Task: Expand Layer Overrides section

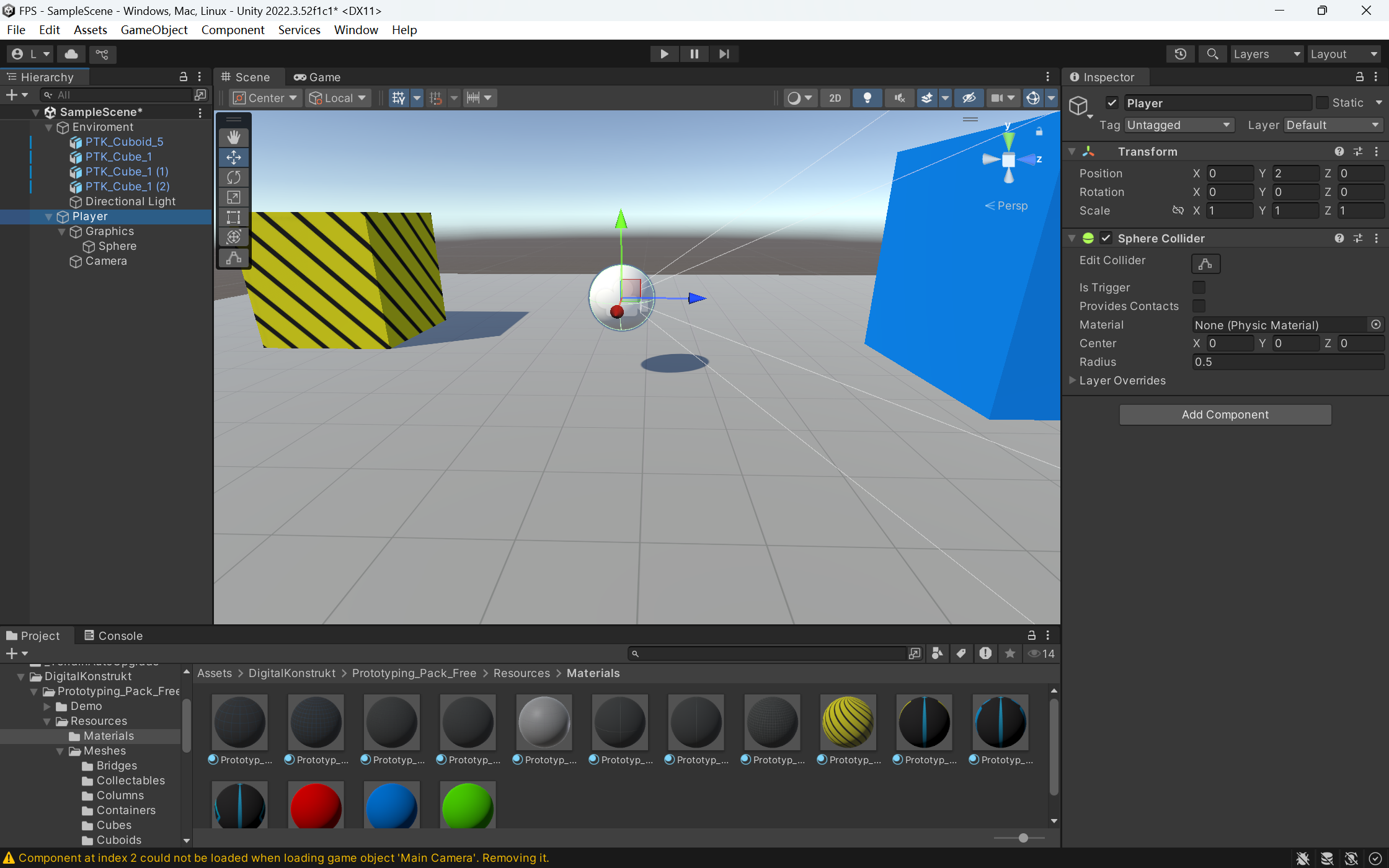Action: point(1072,380)
